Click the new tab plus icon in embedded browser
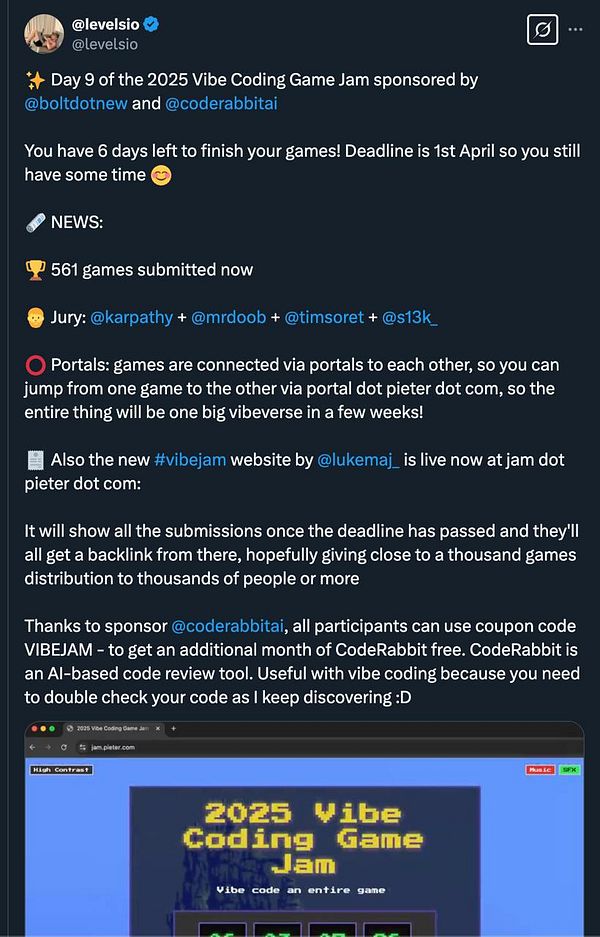 click(x=174, y=729)
